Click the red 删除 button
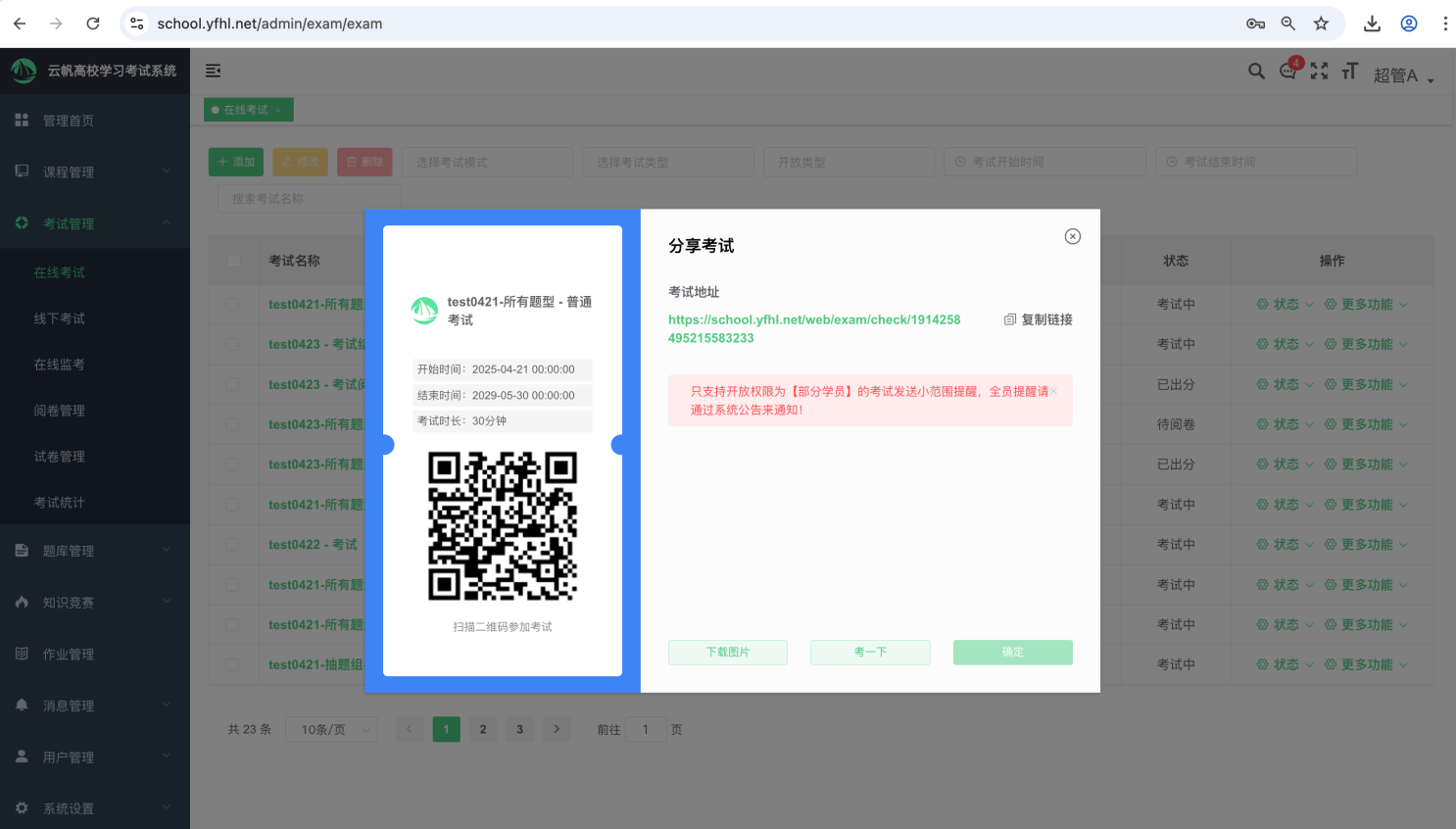The width and height of the screenshot is (1456, 829). click(364, 162)
